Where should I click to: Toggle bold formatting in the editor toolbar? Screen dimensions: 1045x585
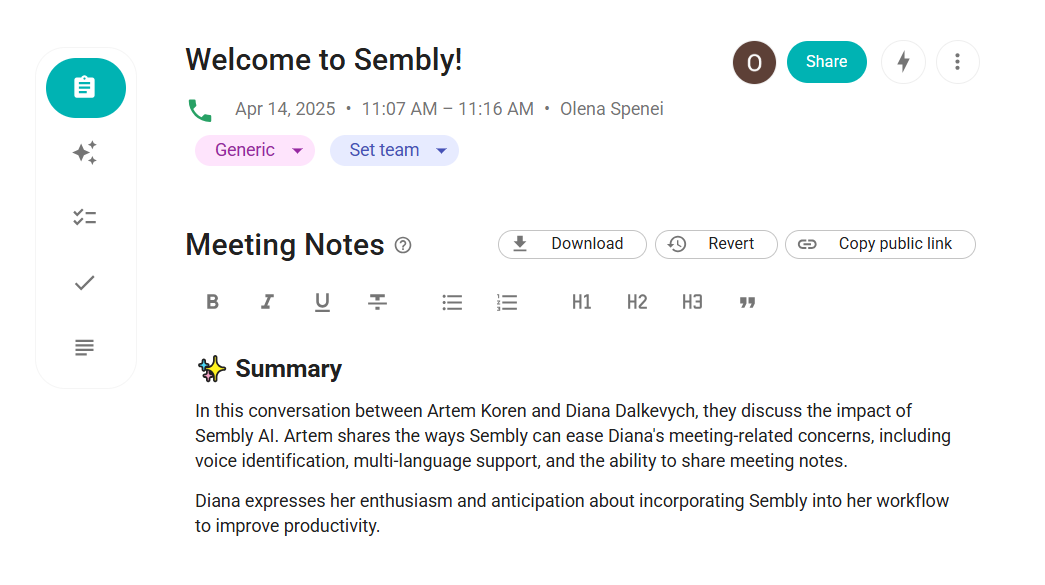pyautogui.click(x=212, y=302)
